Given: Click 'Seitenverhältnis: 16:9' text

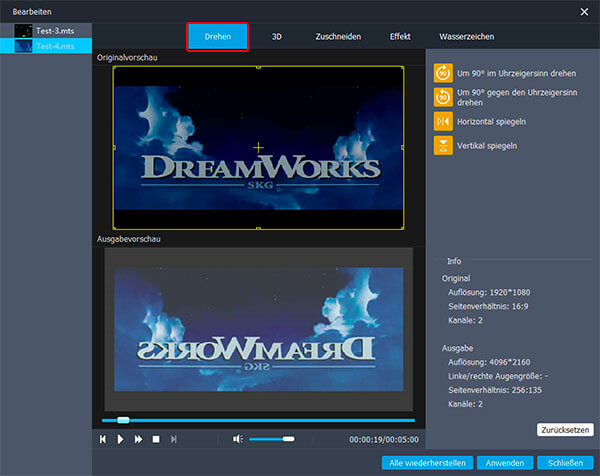Looking at the screenshot, I should pos(488,306).
